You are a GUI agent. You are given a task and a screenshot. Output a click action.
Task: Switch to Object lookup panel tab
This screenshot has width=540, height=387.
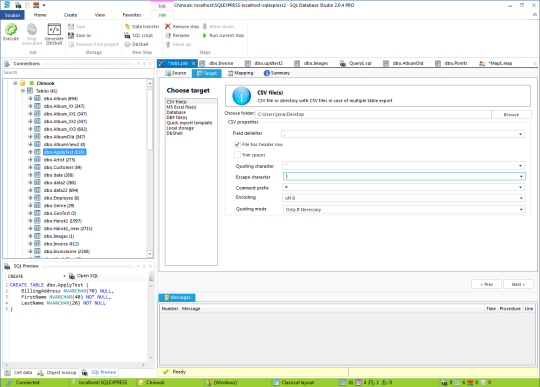coord(57,373)
